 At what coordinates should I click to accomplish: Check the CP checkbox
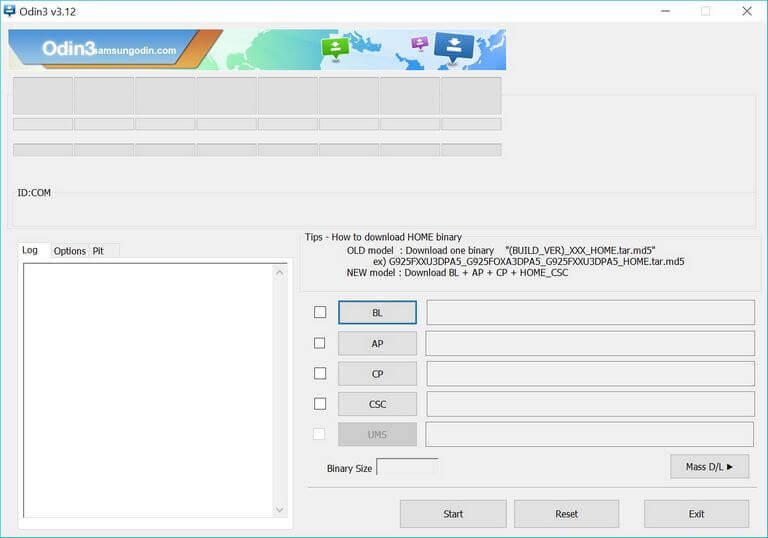point(320,373)
